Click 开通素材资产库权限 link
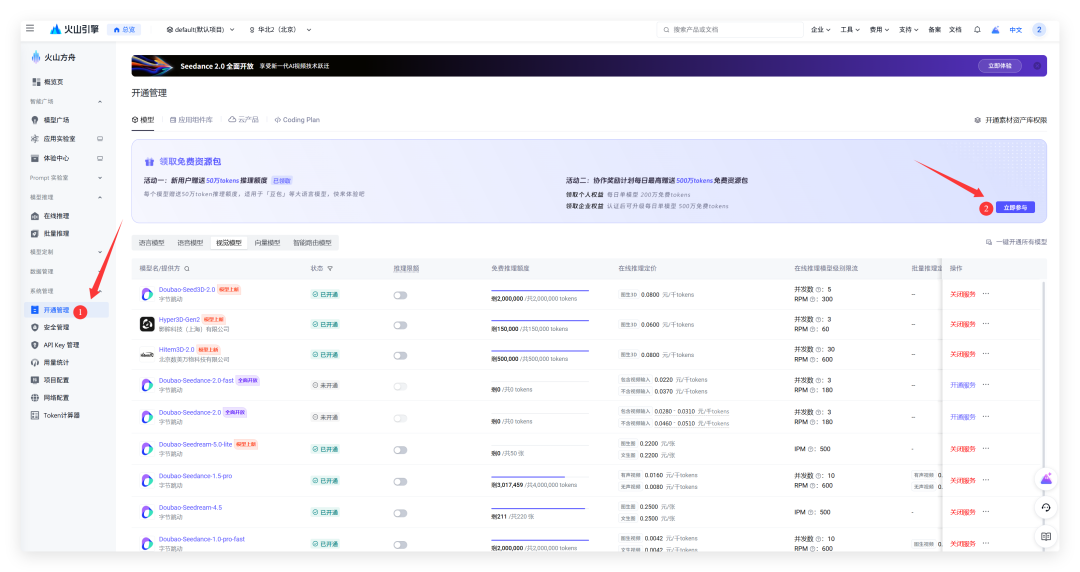 coord(1010,120)
